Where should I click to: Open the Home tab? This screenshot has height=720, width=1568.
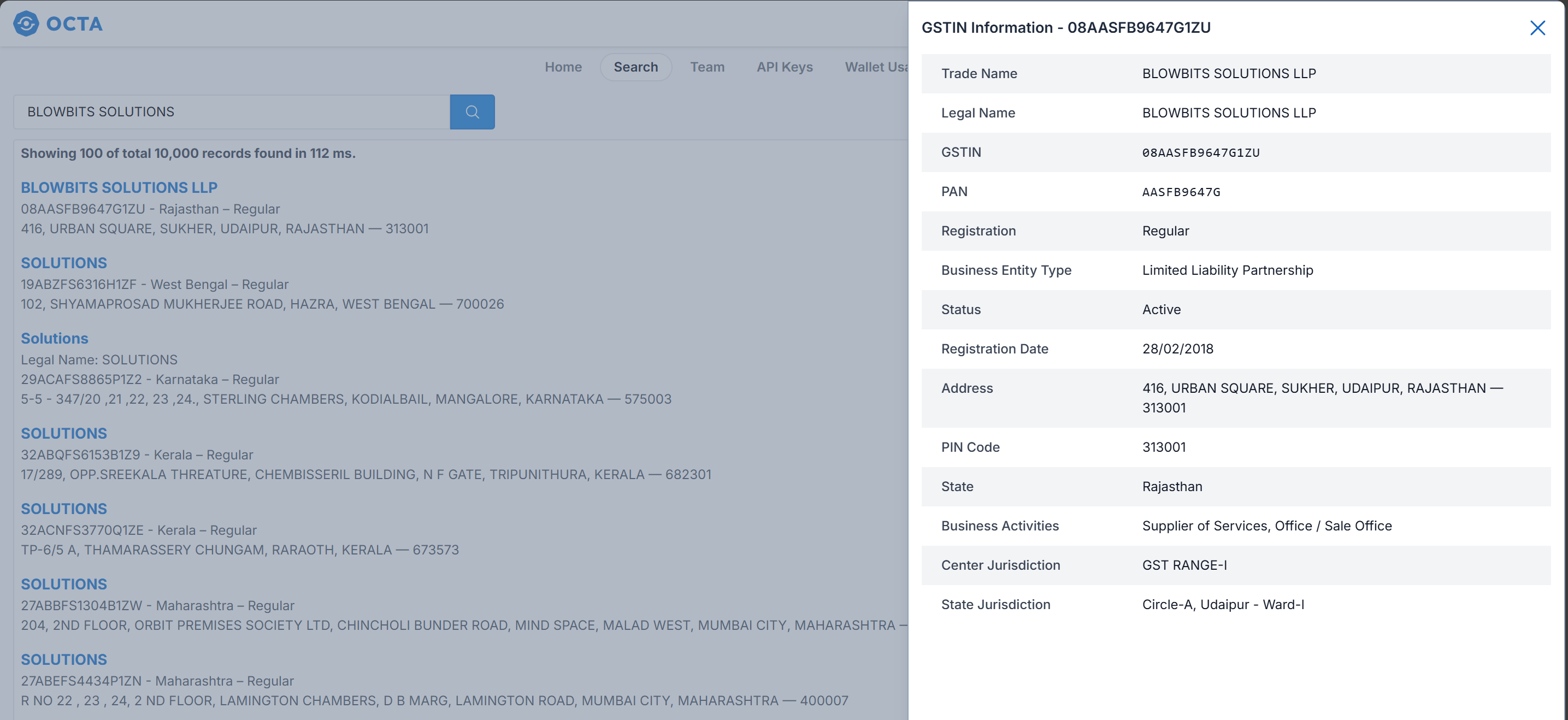pyautogui.click(x=562, y=67)
